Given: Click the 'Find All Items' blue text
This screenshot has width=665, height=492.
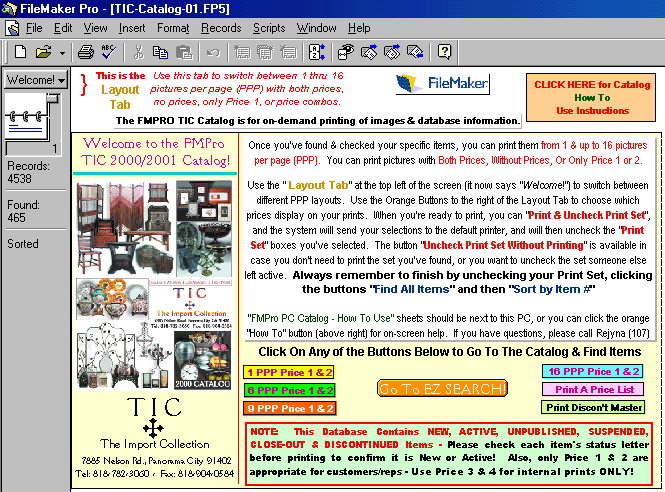Looking at the screenshot, I should tap(411, 289).
